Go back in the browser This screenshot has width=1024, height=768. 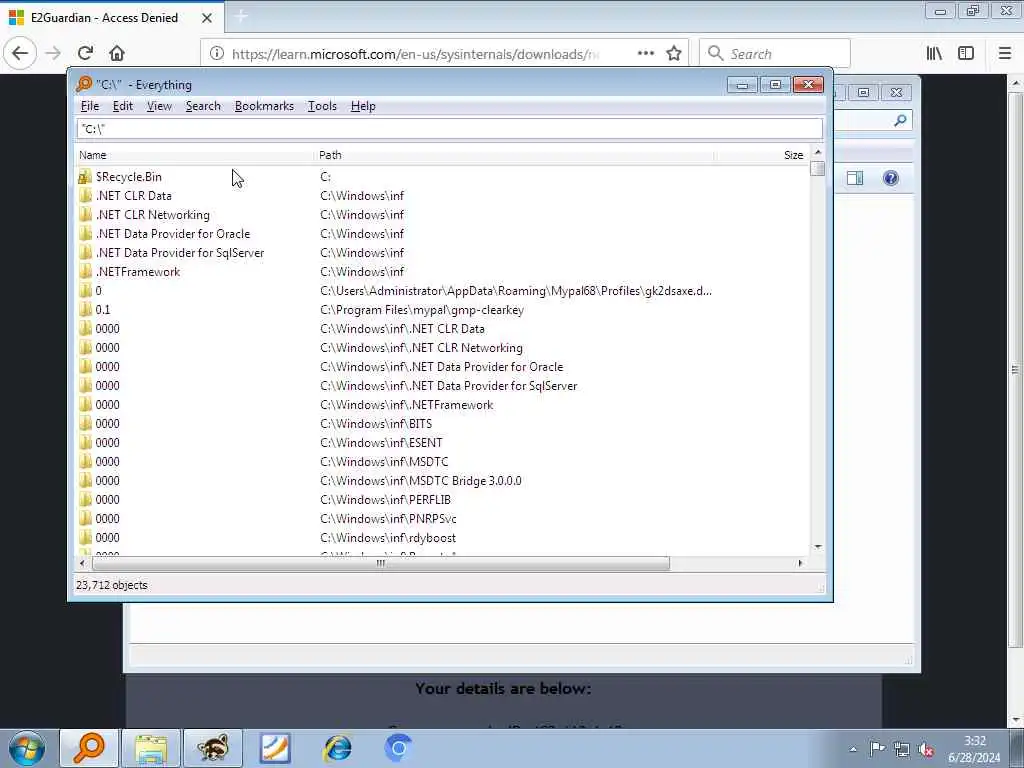(x=20, y=54)
